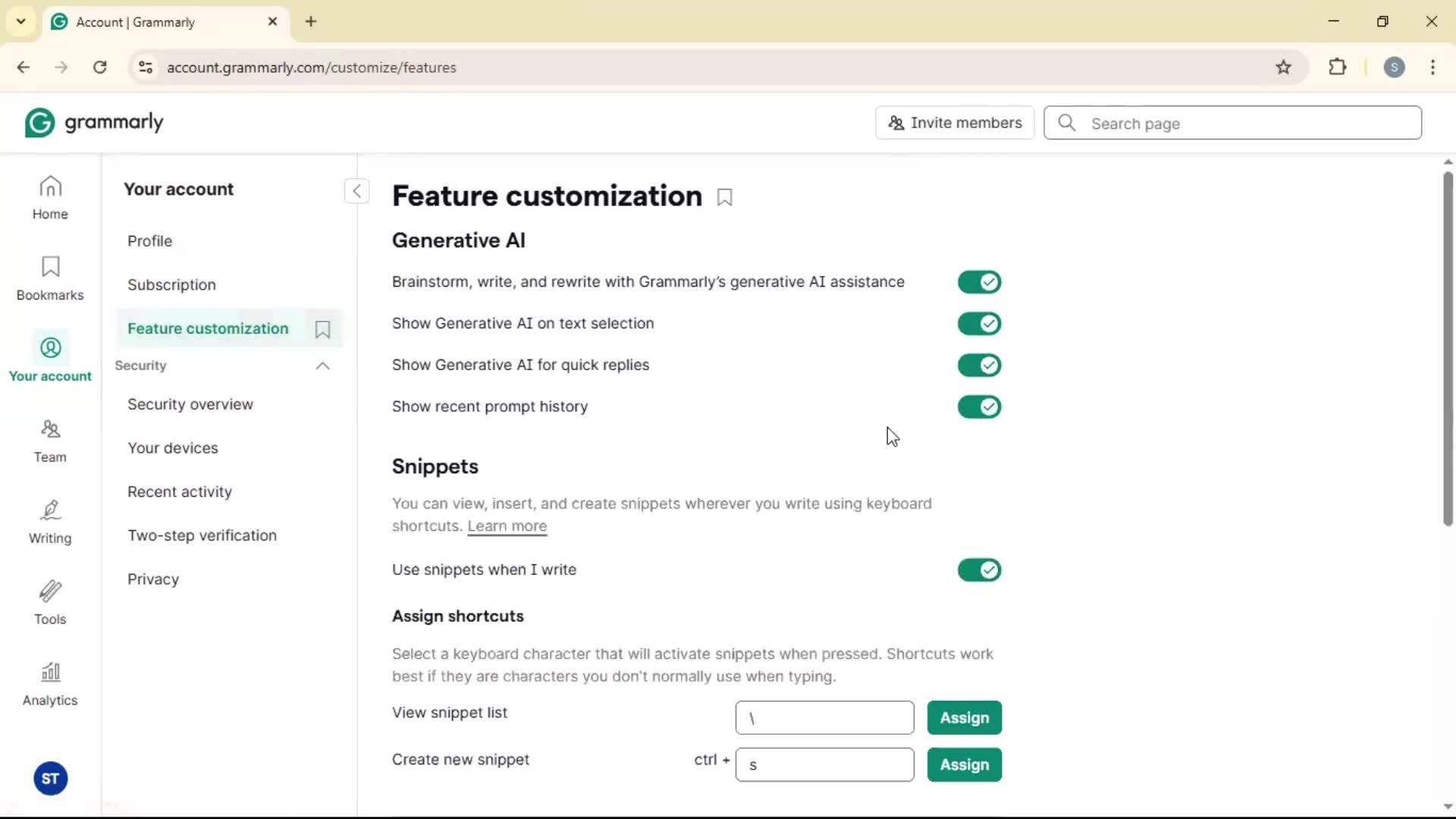Turn off Use snippets when I write

pos(979,570)
